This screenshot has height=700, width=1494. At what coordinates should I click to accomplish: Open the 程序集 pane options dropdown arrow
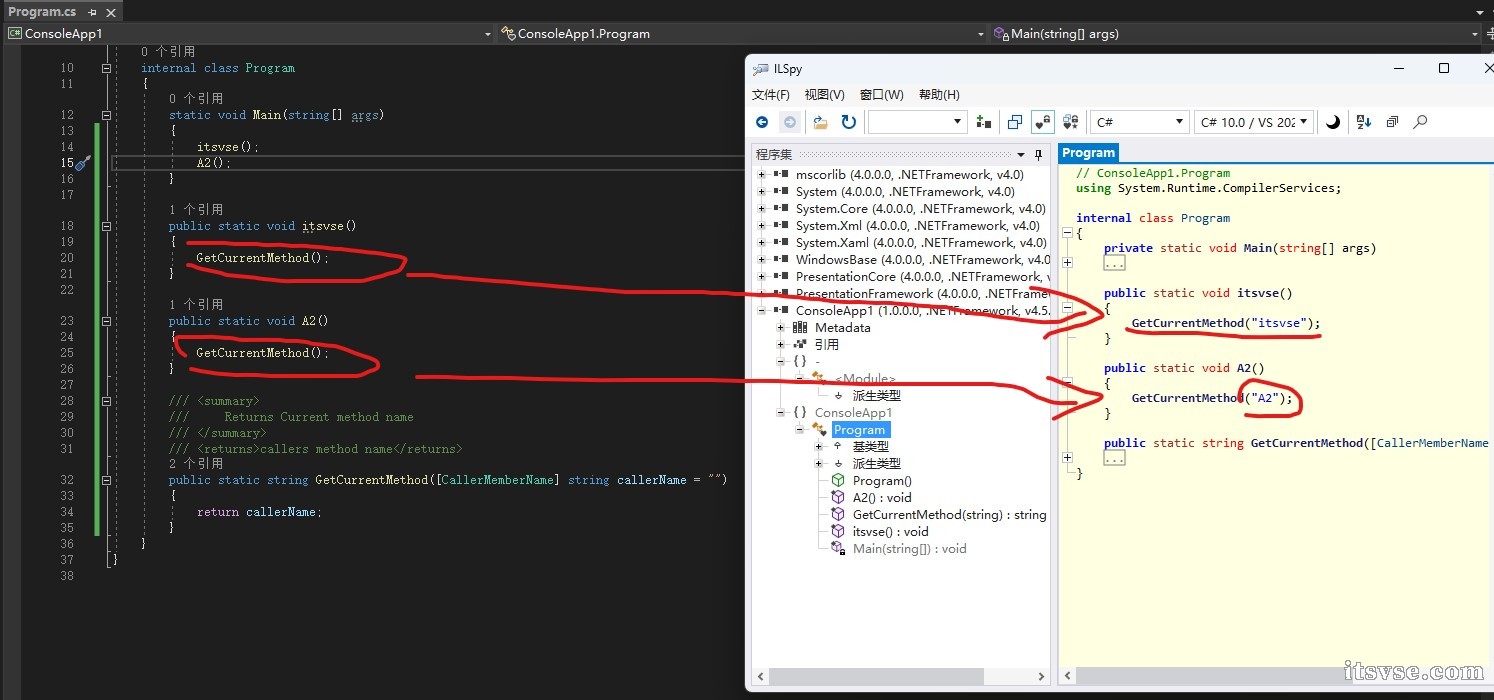[1021, 155]
